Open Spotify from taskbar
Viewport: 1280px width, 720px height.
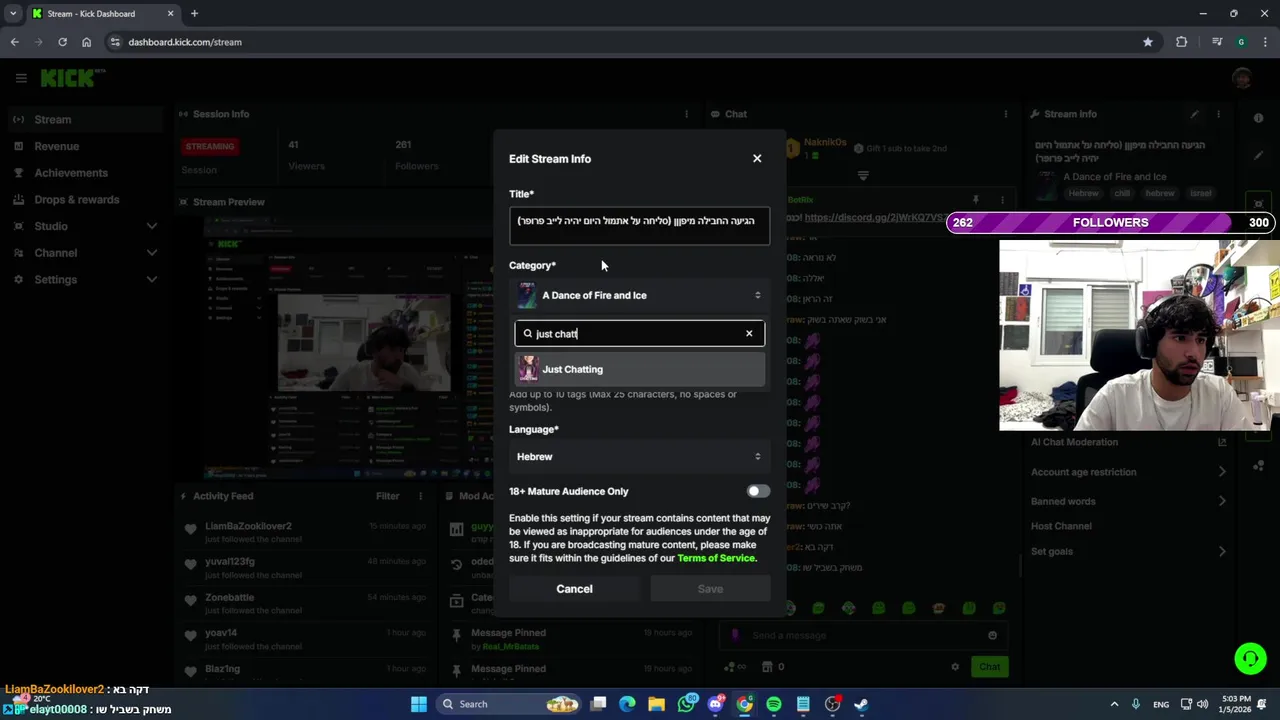coord(774,704)
